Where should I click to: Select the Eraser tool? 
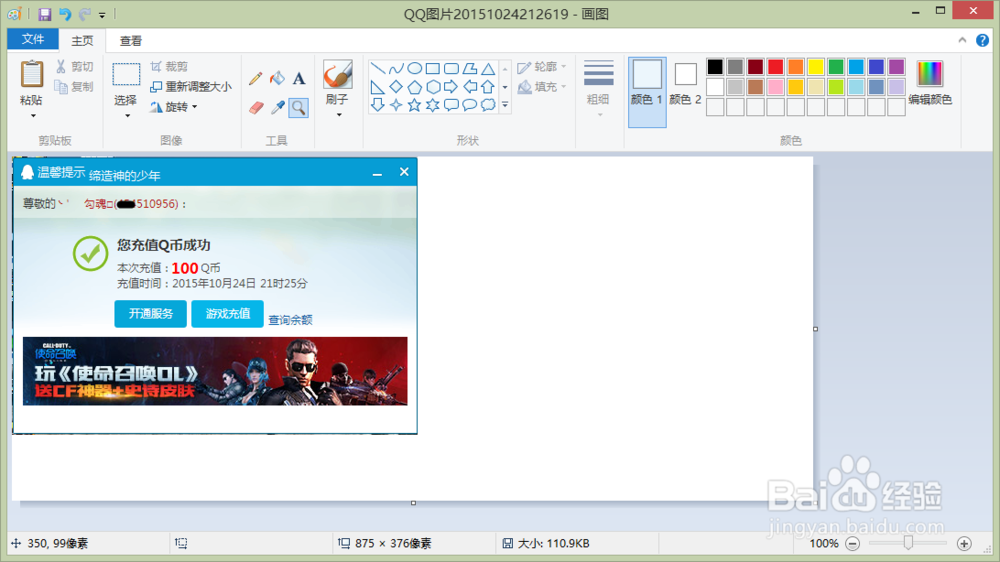click(256, 107)
